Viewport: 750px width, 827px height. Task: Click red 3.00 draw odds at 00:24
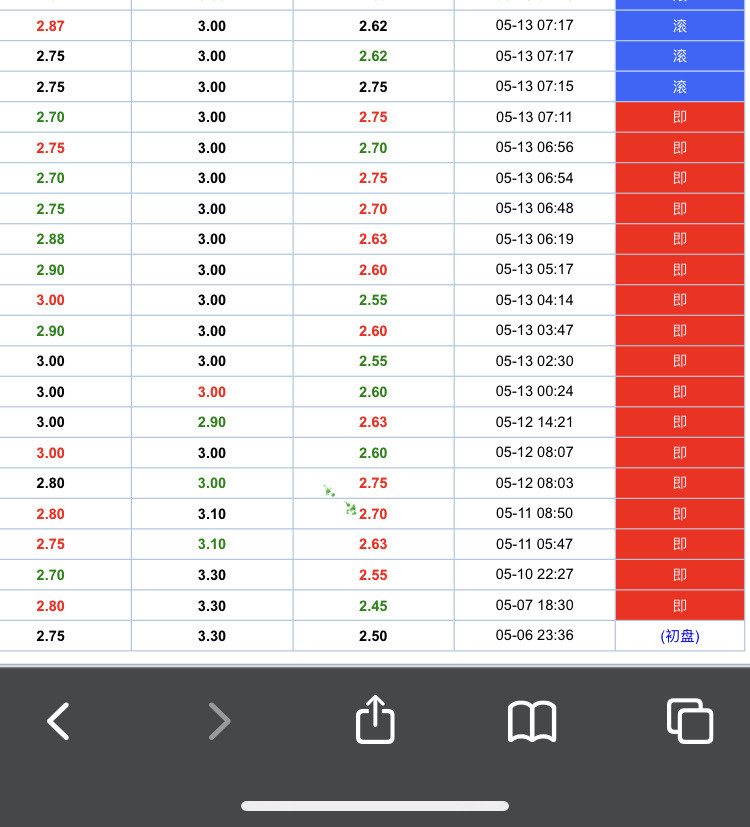pos(212,392)
